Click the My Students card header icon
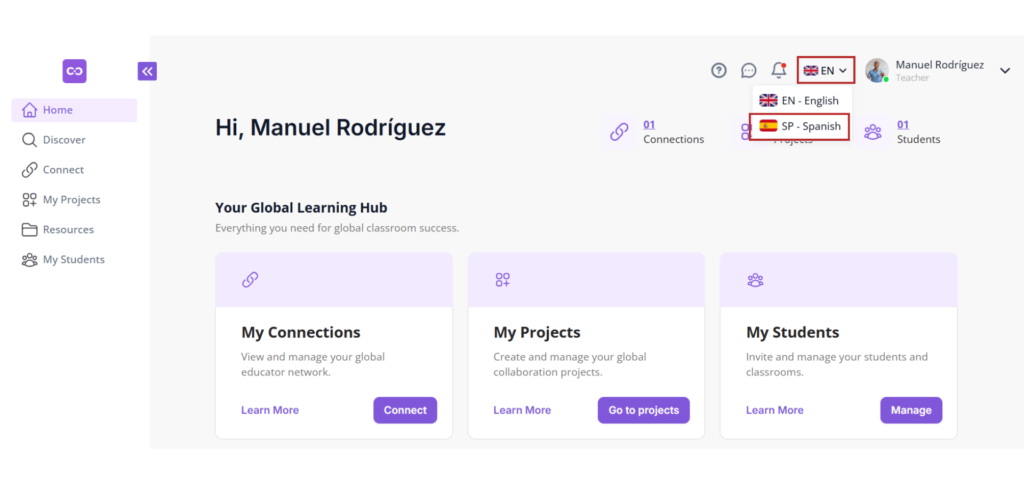The height and width of the screenshot is (480, 1024). (x=755, y=280)
